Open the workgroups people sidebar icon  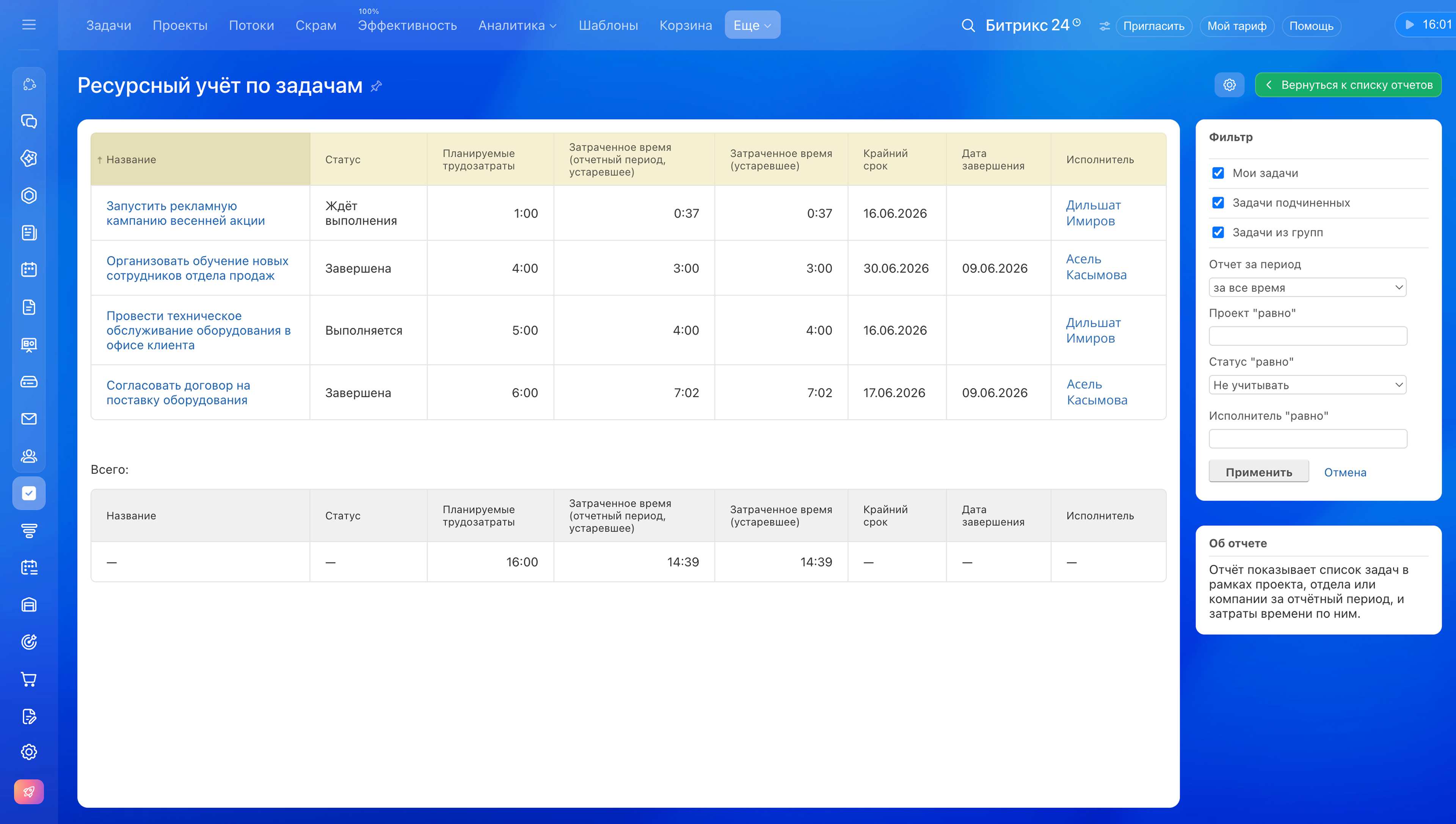click(29, 456)
